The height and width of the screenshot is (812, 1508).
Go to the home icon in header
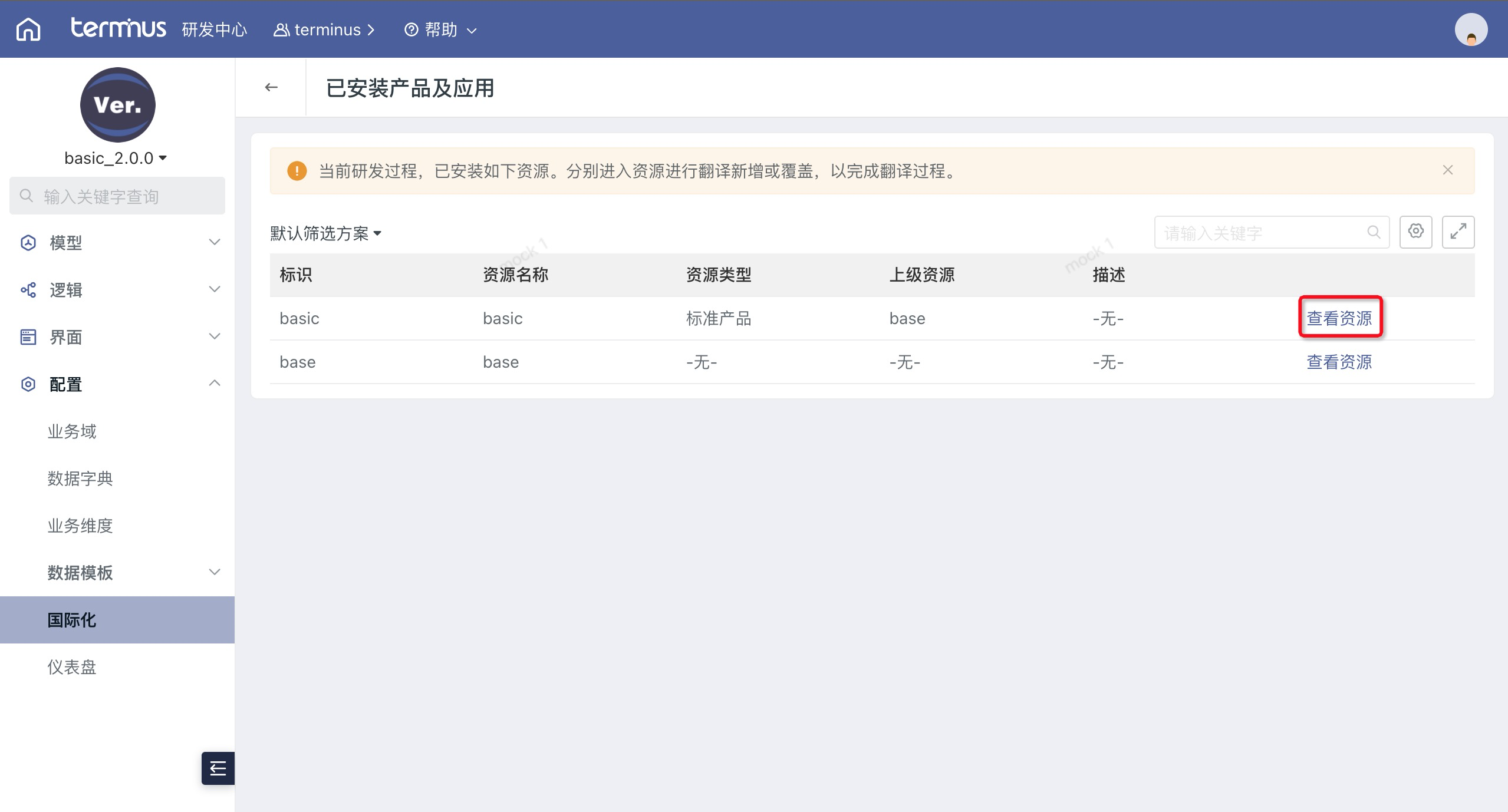click(28, 29)
